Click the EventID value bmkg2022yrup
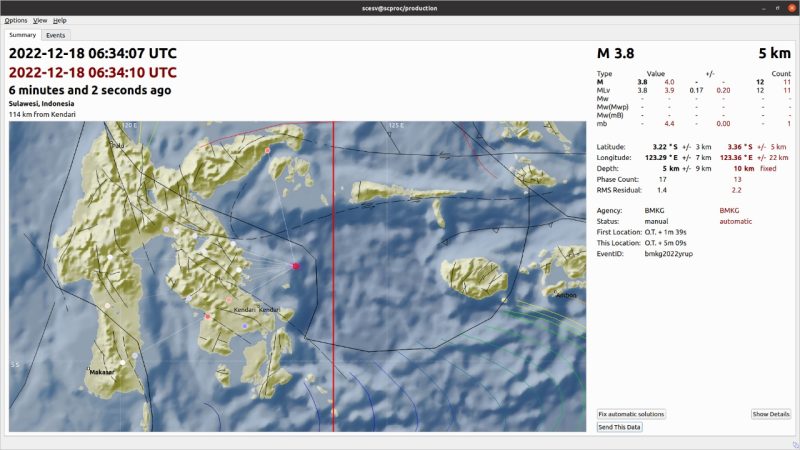This screenshot has width=800, height=450. [667, 255]
